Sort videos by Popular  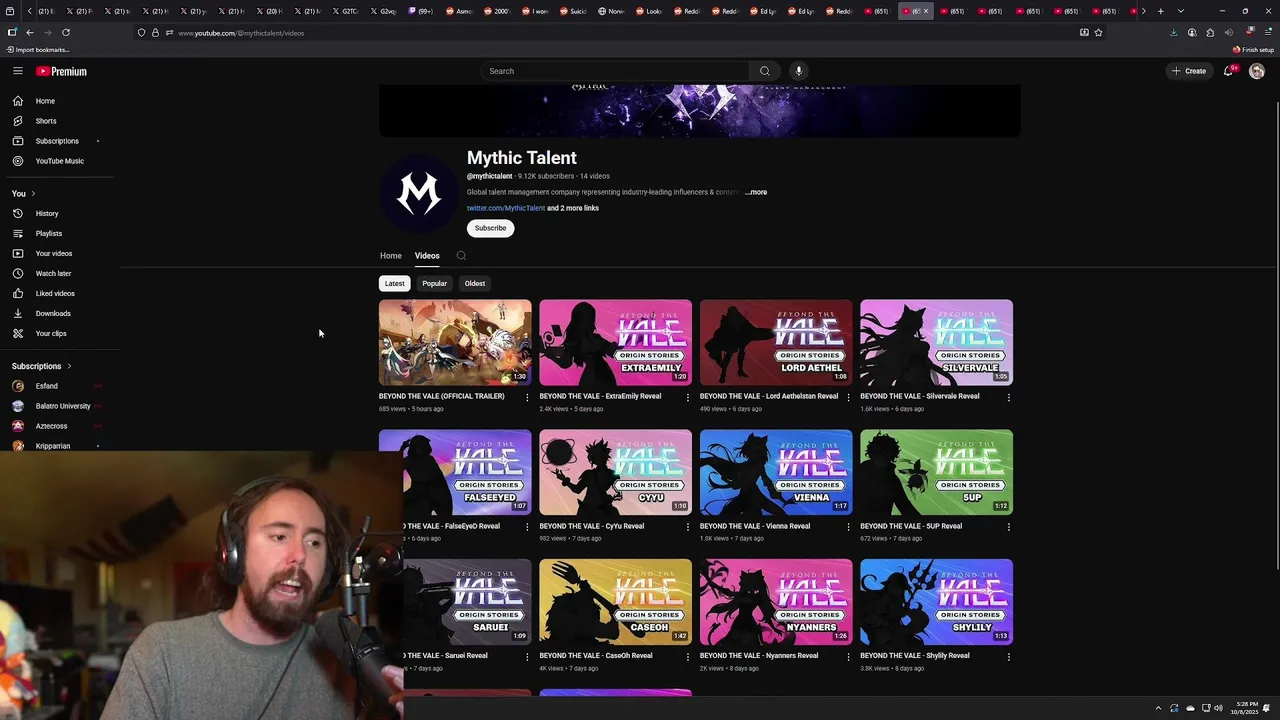coord(434,283)
